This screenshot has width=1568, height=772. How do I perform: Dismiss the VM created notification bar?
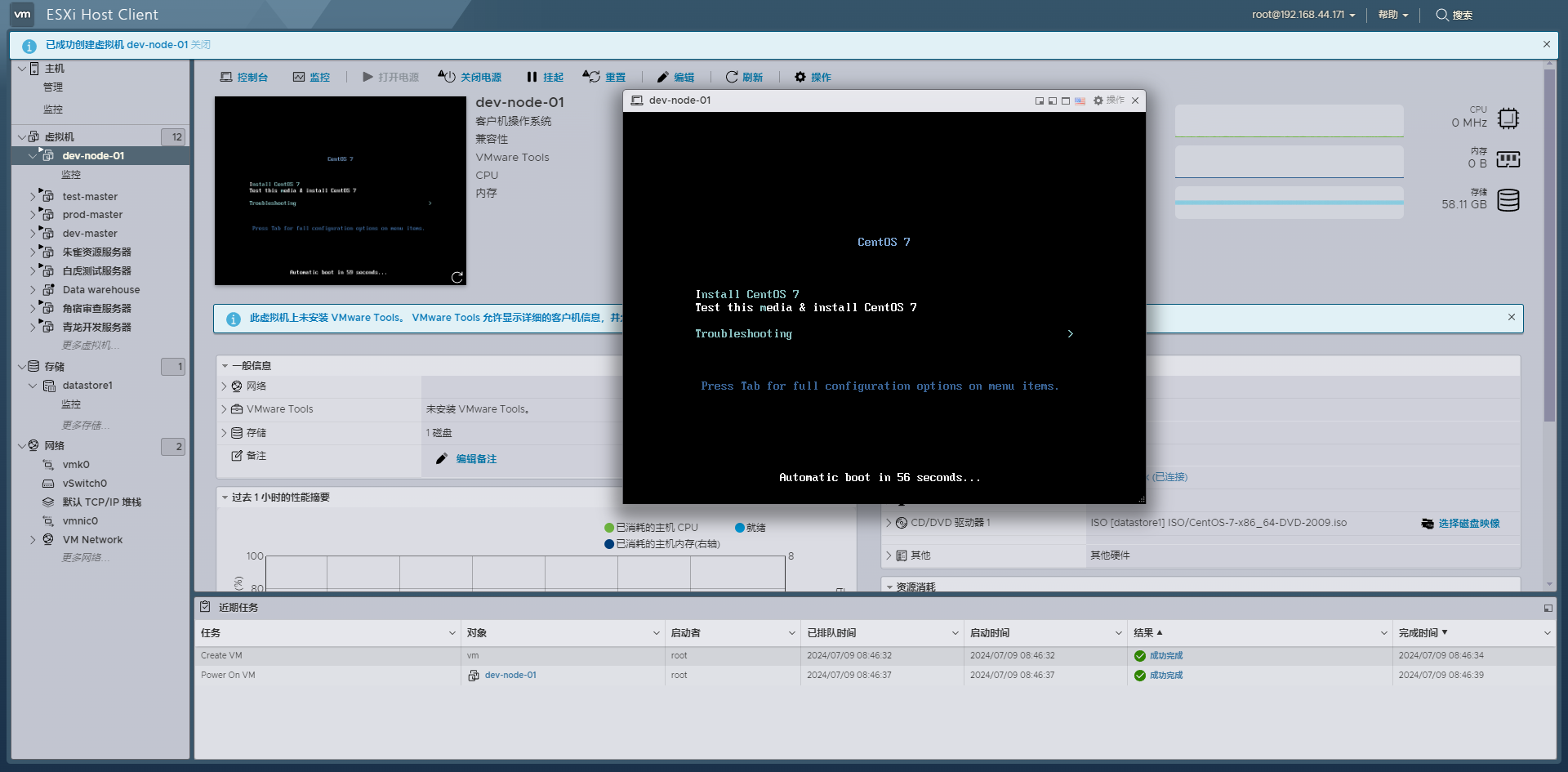pos(1547,44)
